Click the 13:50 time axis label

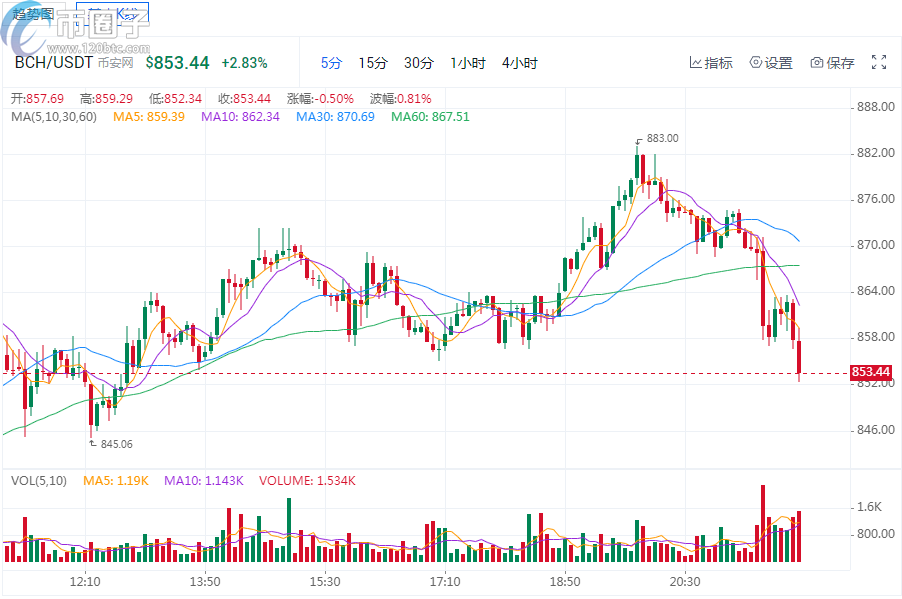pyautogui.click(x=205, y=582)
